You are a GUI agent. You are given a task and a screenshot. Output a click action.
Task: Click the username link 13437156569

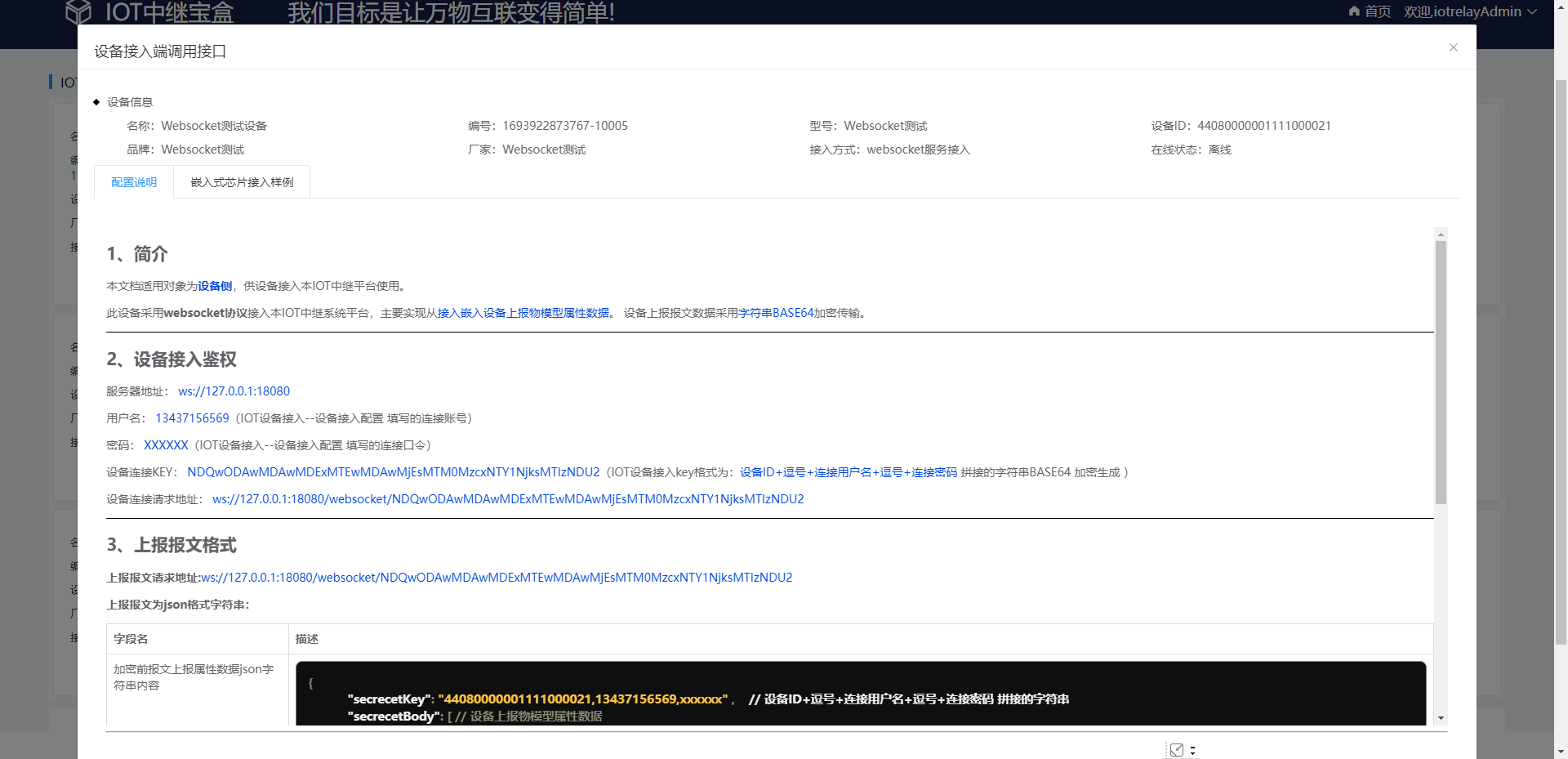(x=192, y=417)
